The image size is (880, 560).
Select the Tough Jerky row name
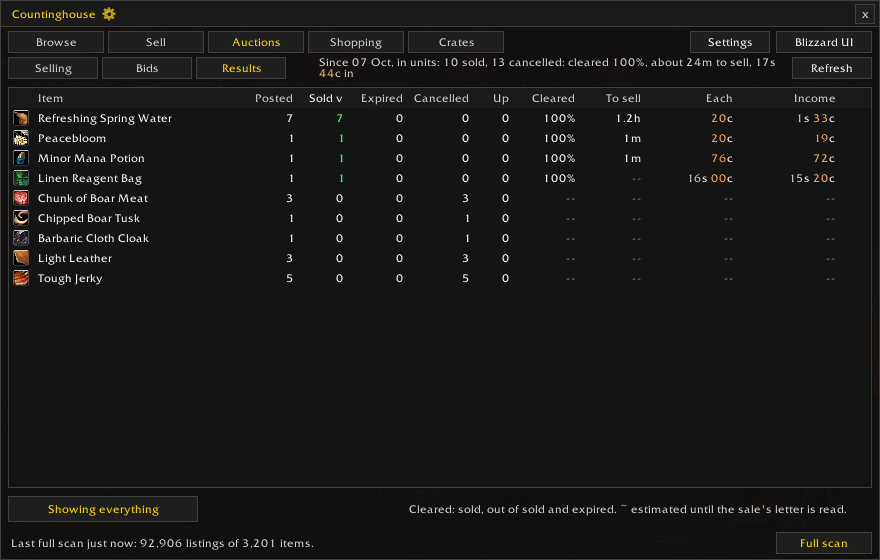click(x=70, y=278)
